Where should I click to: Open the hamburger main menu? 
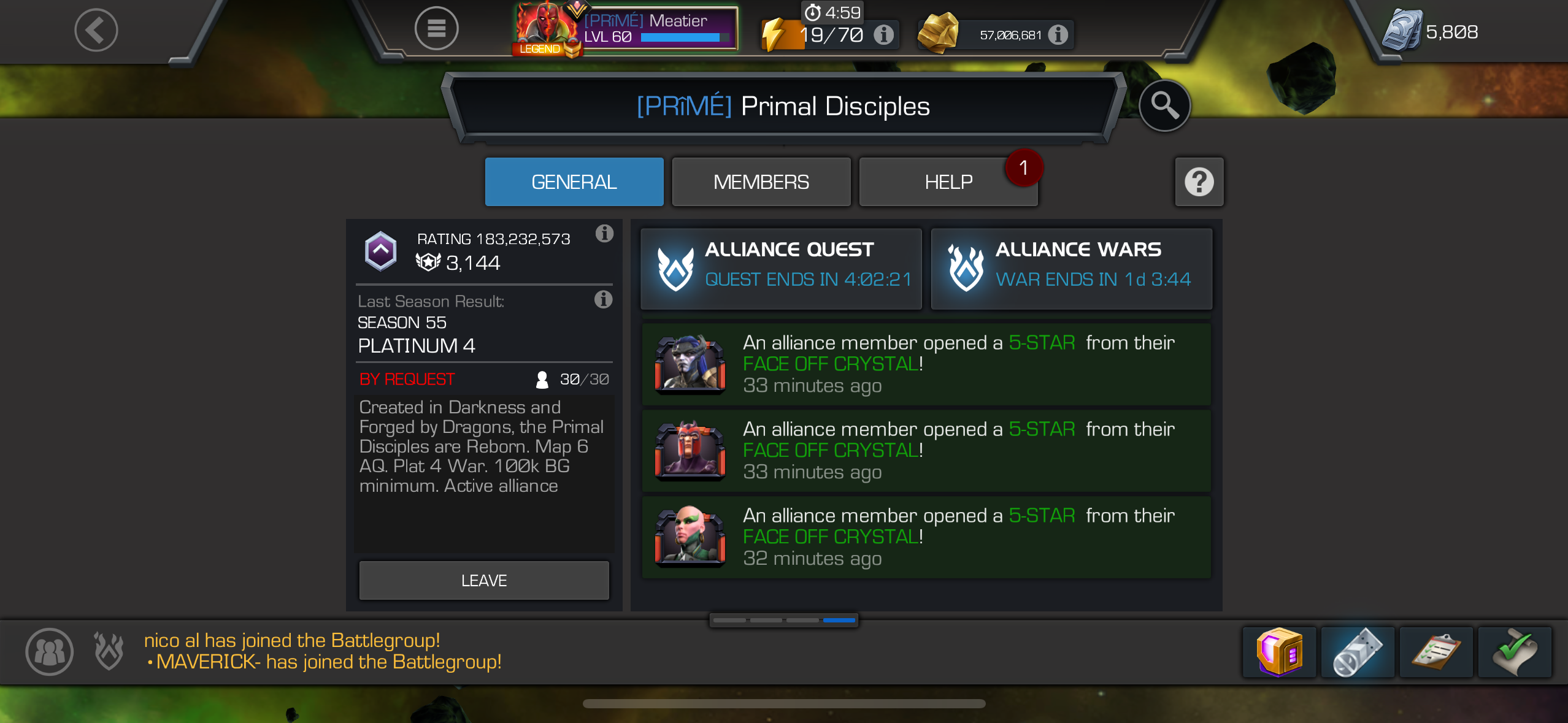436,28
